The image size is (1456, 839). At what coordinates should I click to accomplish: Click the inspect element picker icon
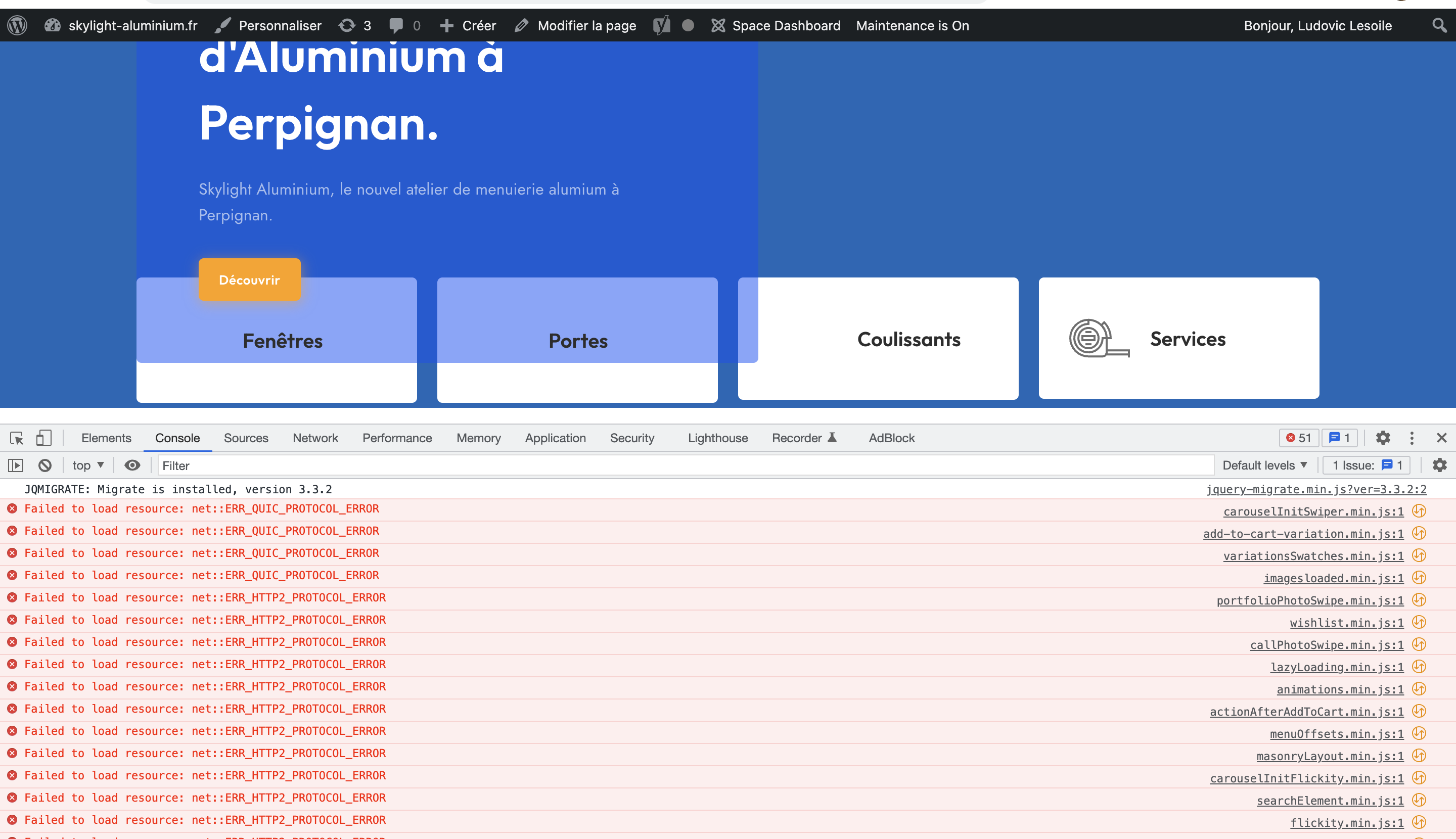(17, 438)
